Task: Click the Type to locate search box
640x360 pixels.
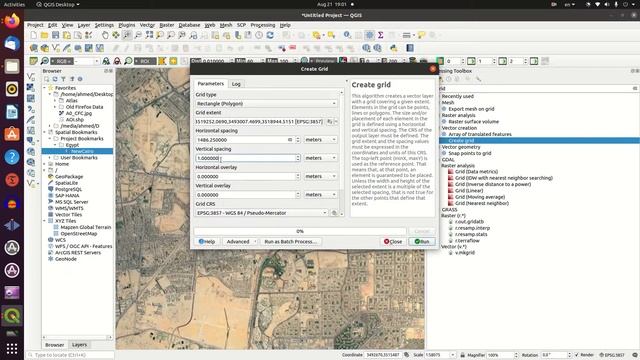Action: tap(70, 355)
